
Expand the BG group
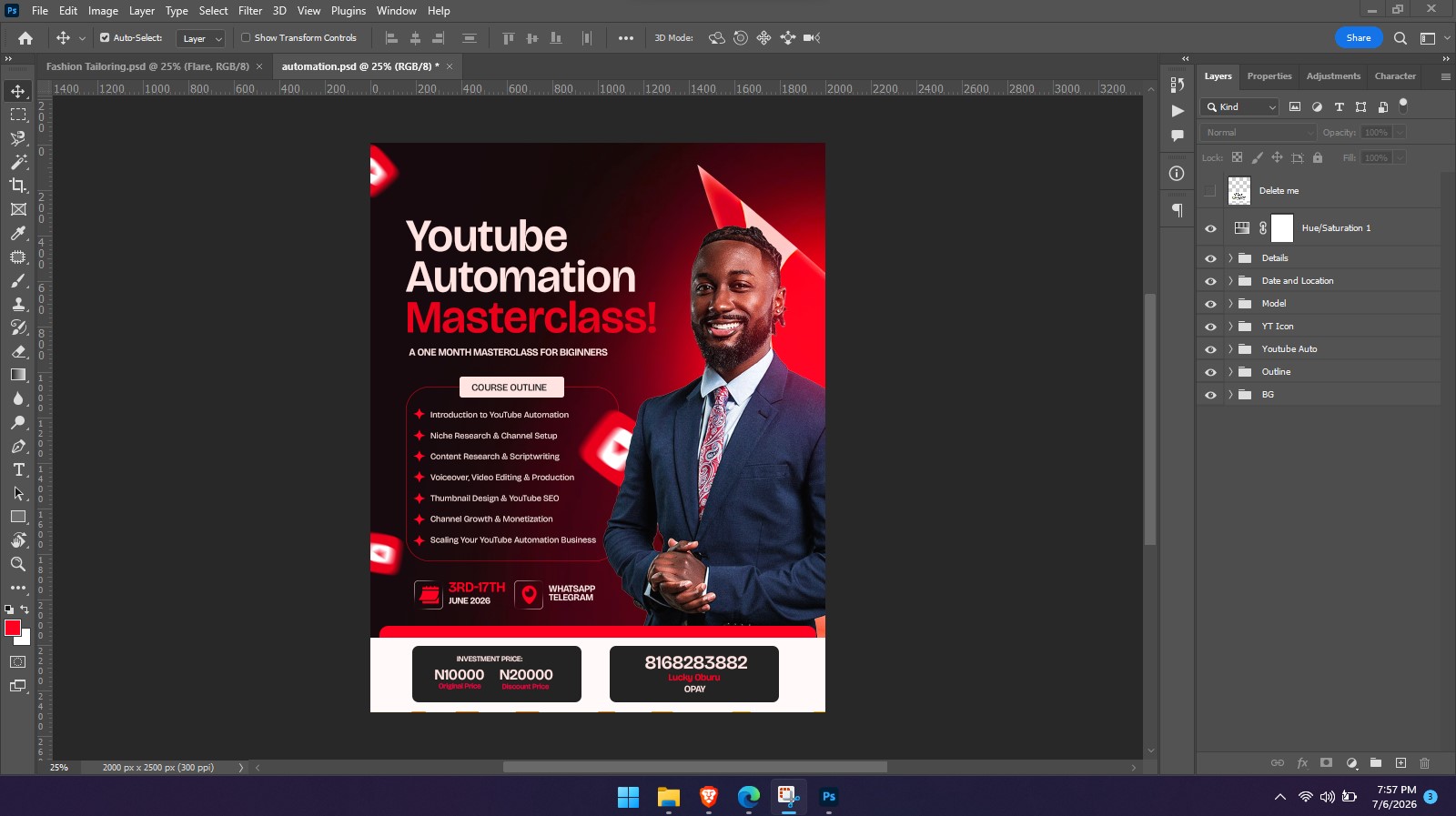[1230, 395]
